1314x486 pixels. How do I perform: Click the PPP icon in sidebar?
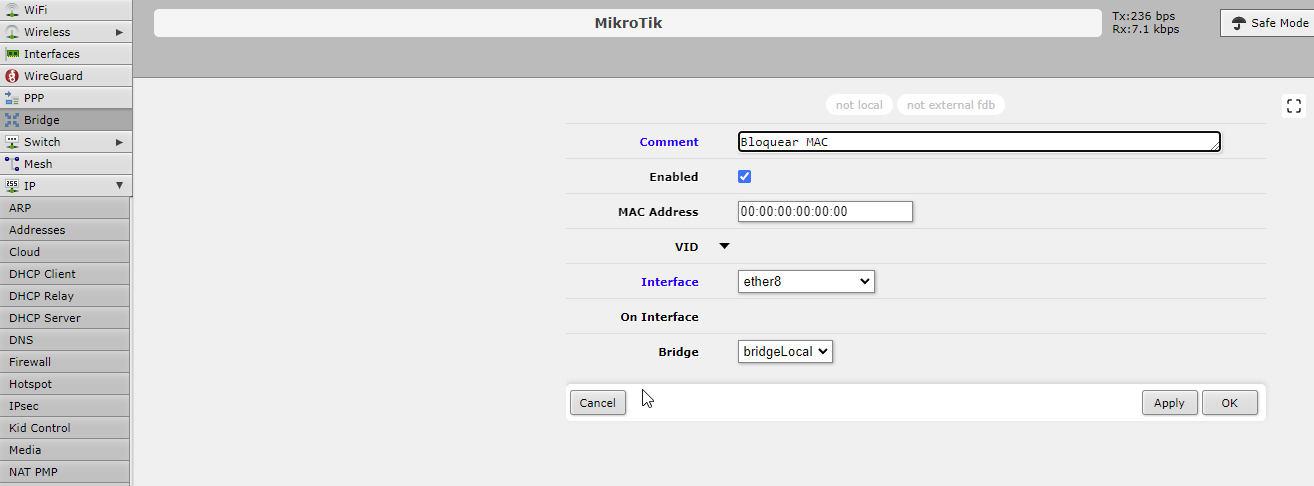tap(12, 98)
